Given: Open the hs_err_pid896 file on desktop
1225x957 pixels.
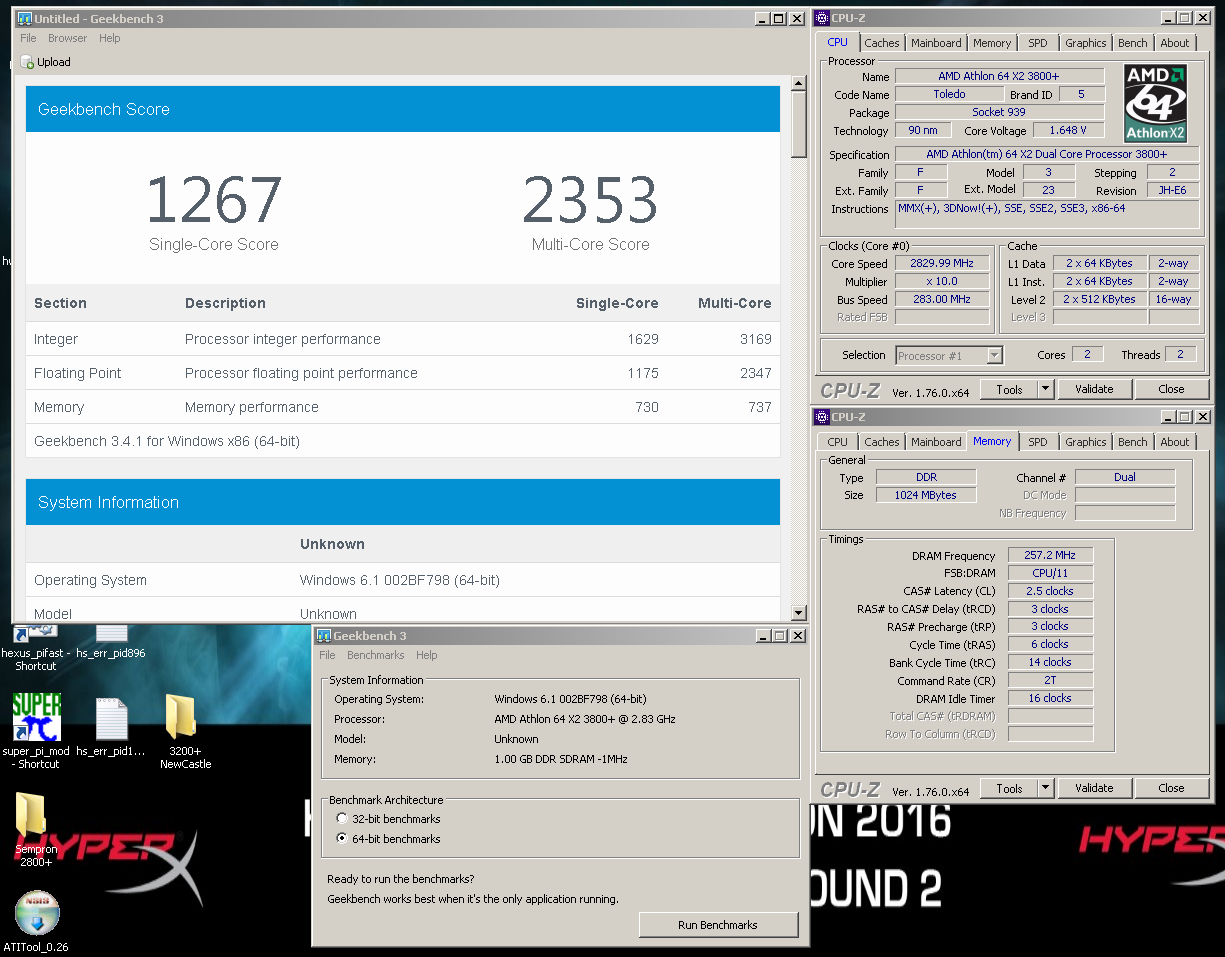Looking at the screenshot, I should pyautogui.click(x=111, y=641).
